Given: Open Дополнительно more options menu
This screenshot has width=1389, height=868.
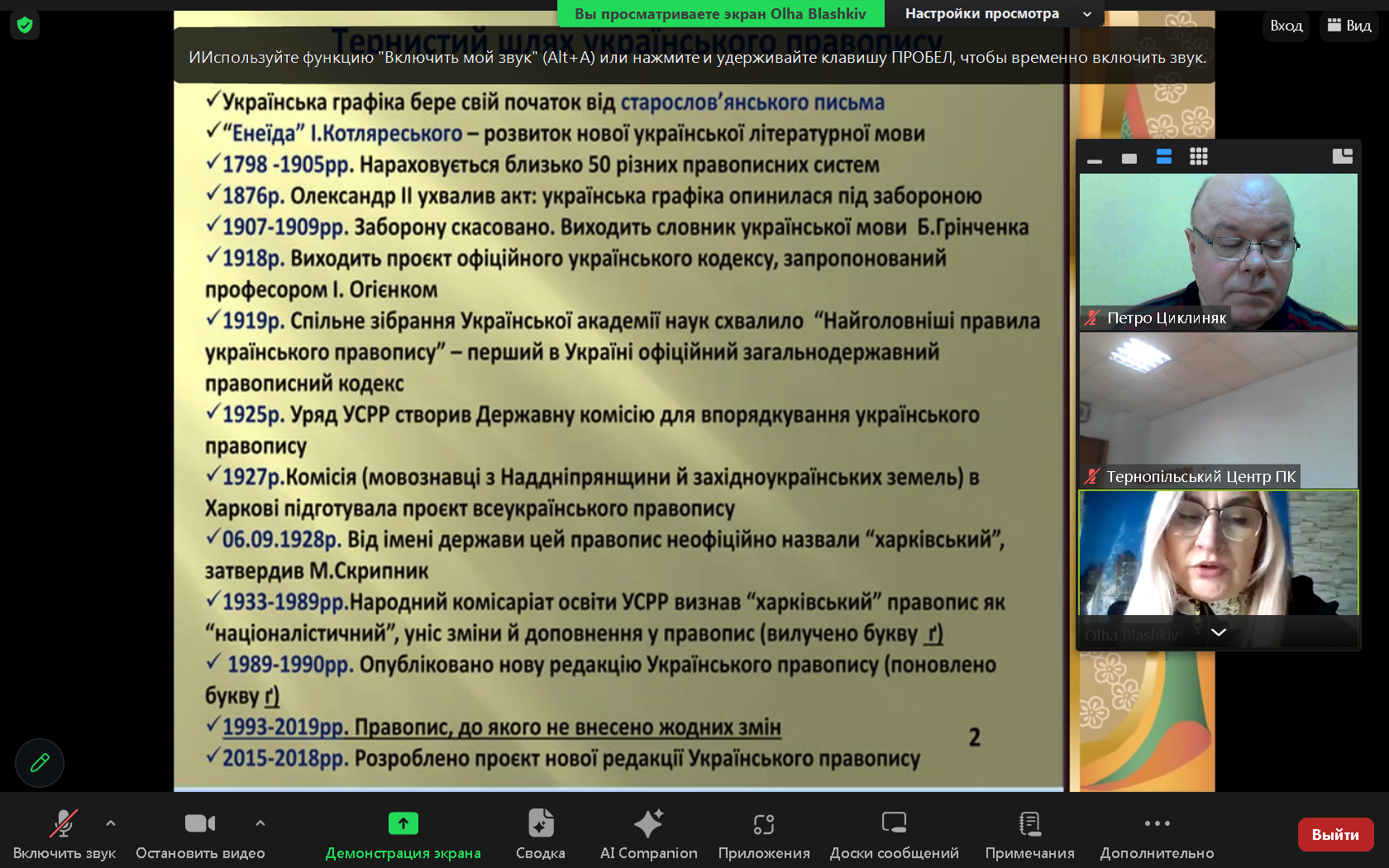Looking at the screenshot, I should point(1157,834).
